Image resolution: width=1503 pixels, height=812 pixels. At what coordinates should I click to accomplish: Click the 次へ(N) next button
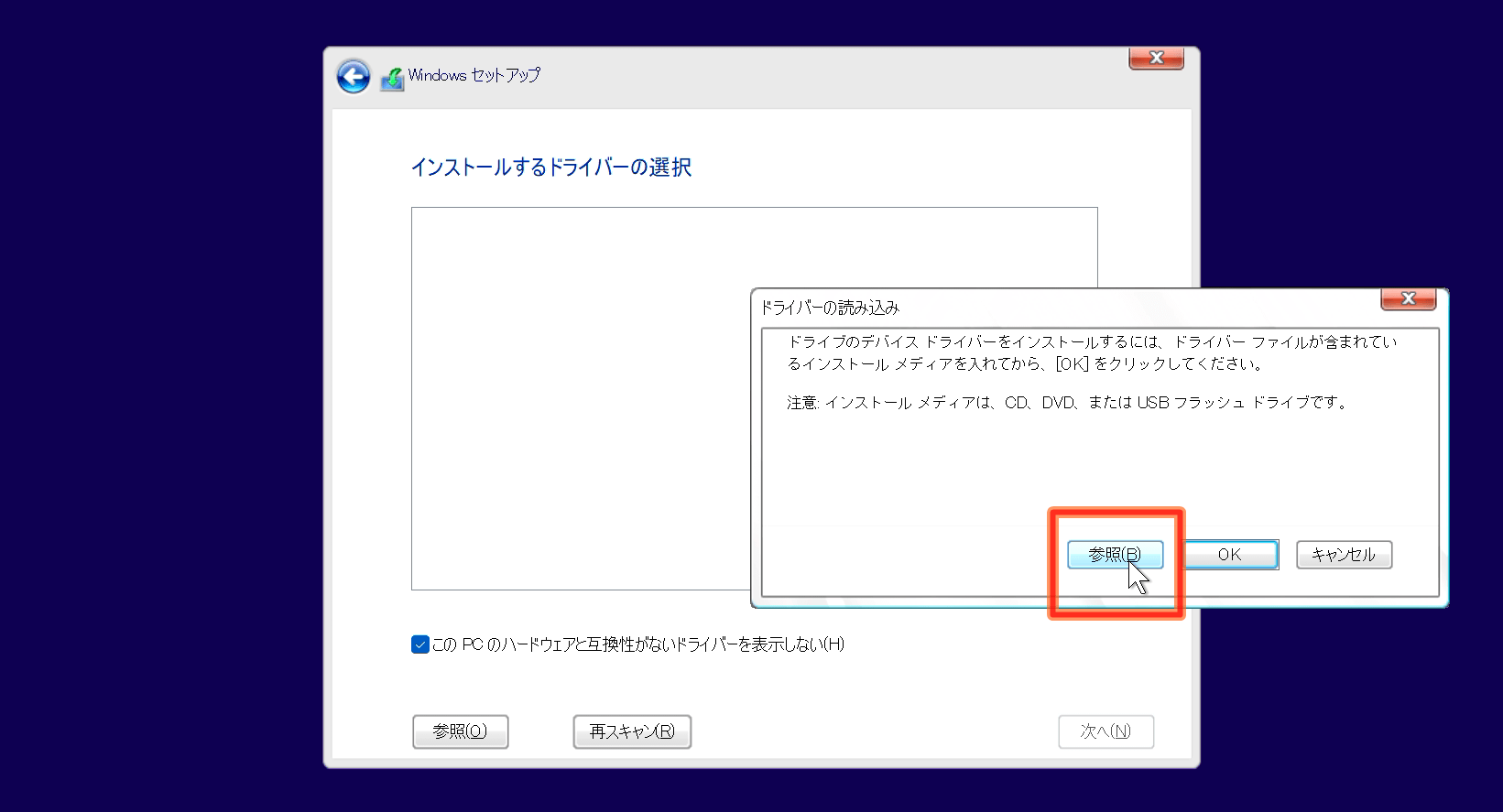pyautogui.click(x=1105, y=731)
